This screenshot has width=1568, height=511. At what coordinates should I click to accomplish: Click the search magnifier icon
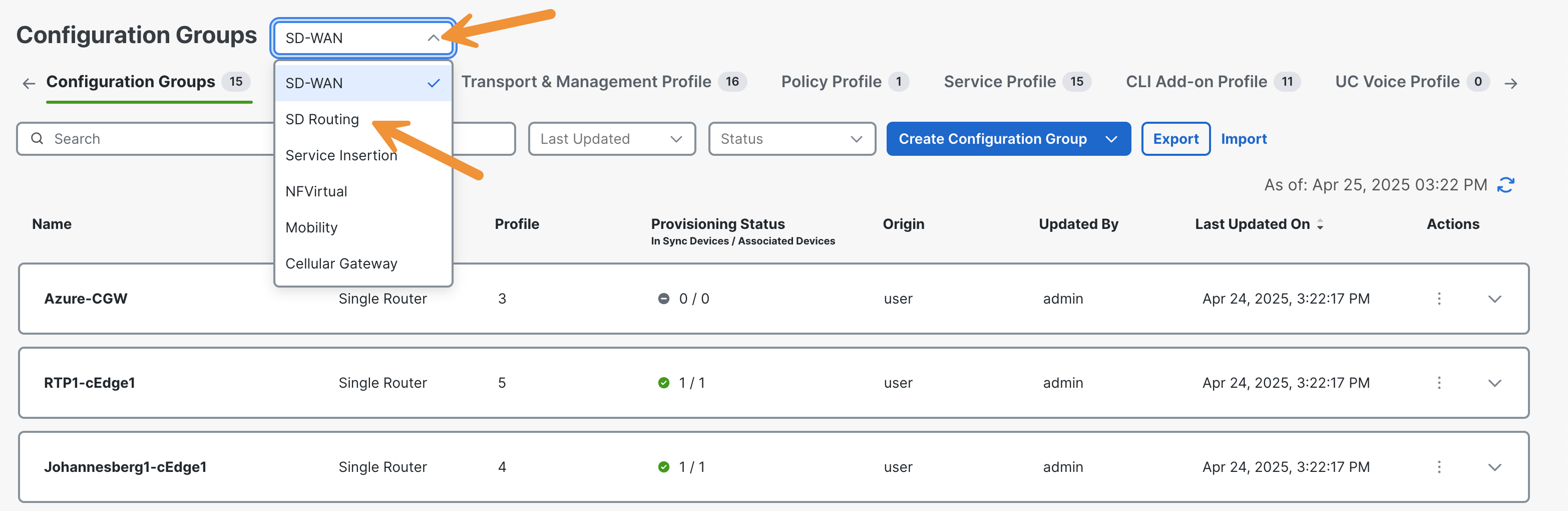[37, 139]
